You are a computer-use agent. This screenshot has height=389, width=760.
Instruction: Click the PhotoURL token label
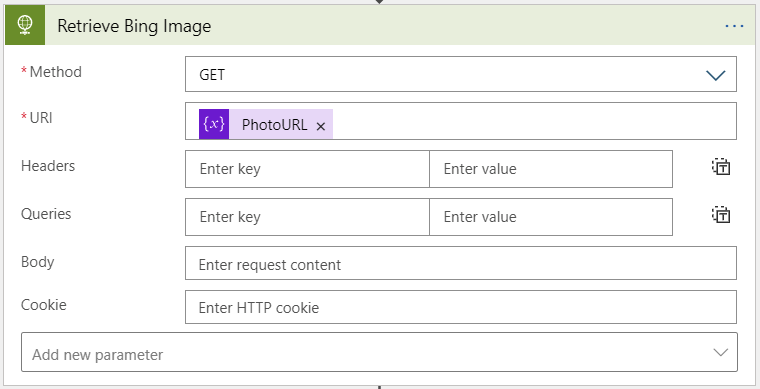click(274, 124)
